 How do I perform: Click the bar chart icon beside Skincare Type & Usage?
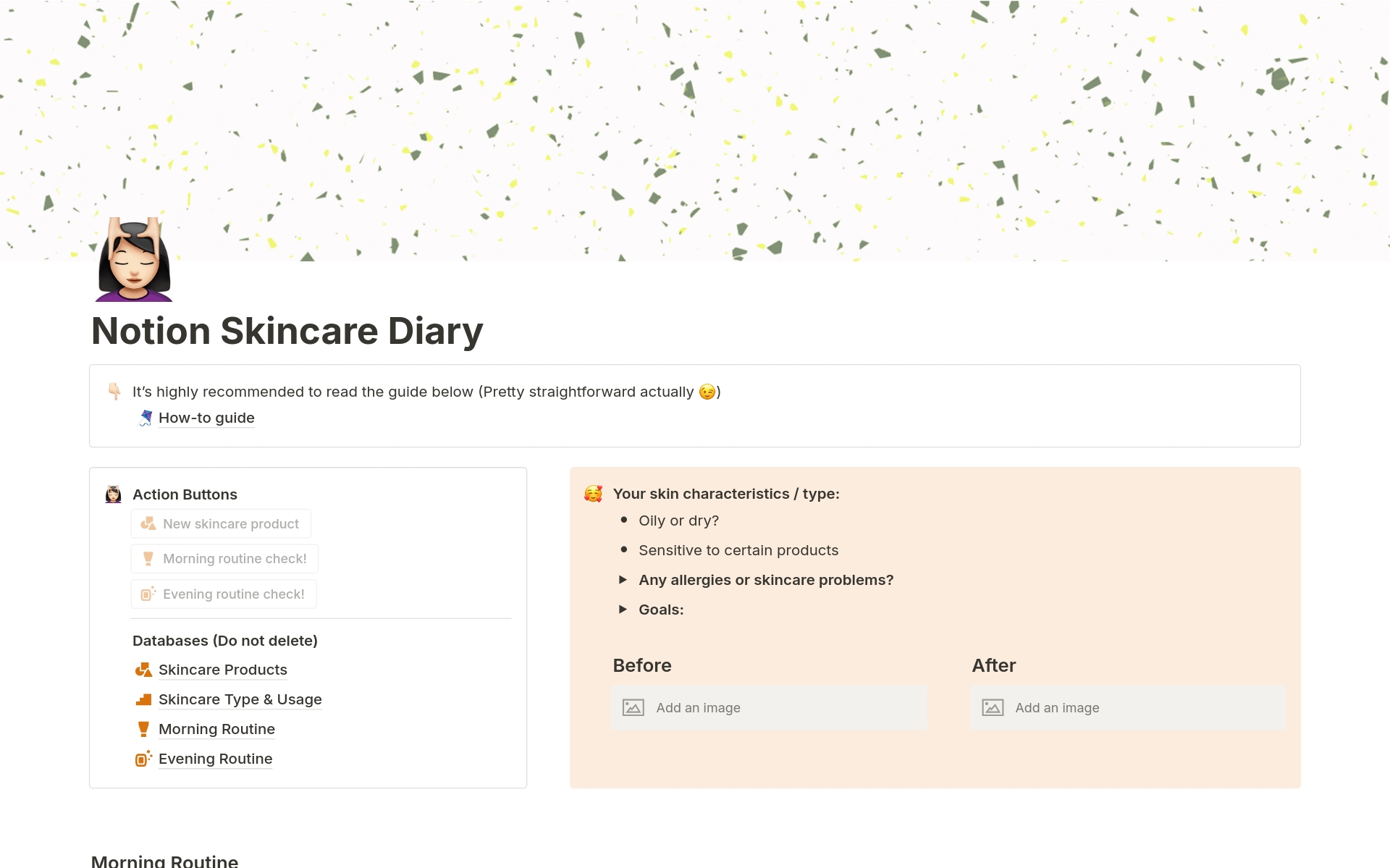(143, 699)
